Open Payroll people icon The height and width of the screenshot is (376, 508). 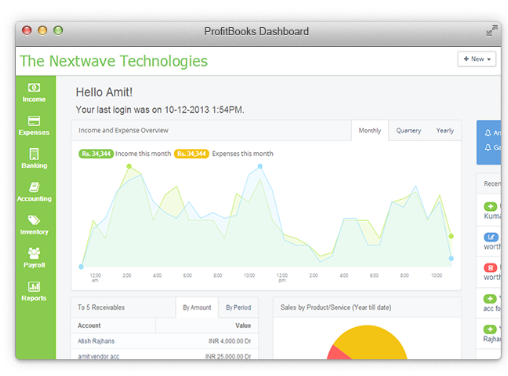pos(34,253)
